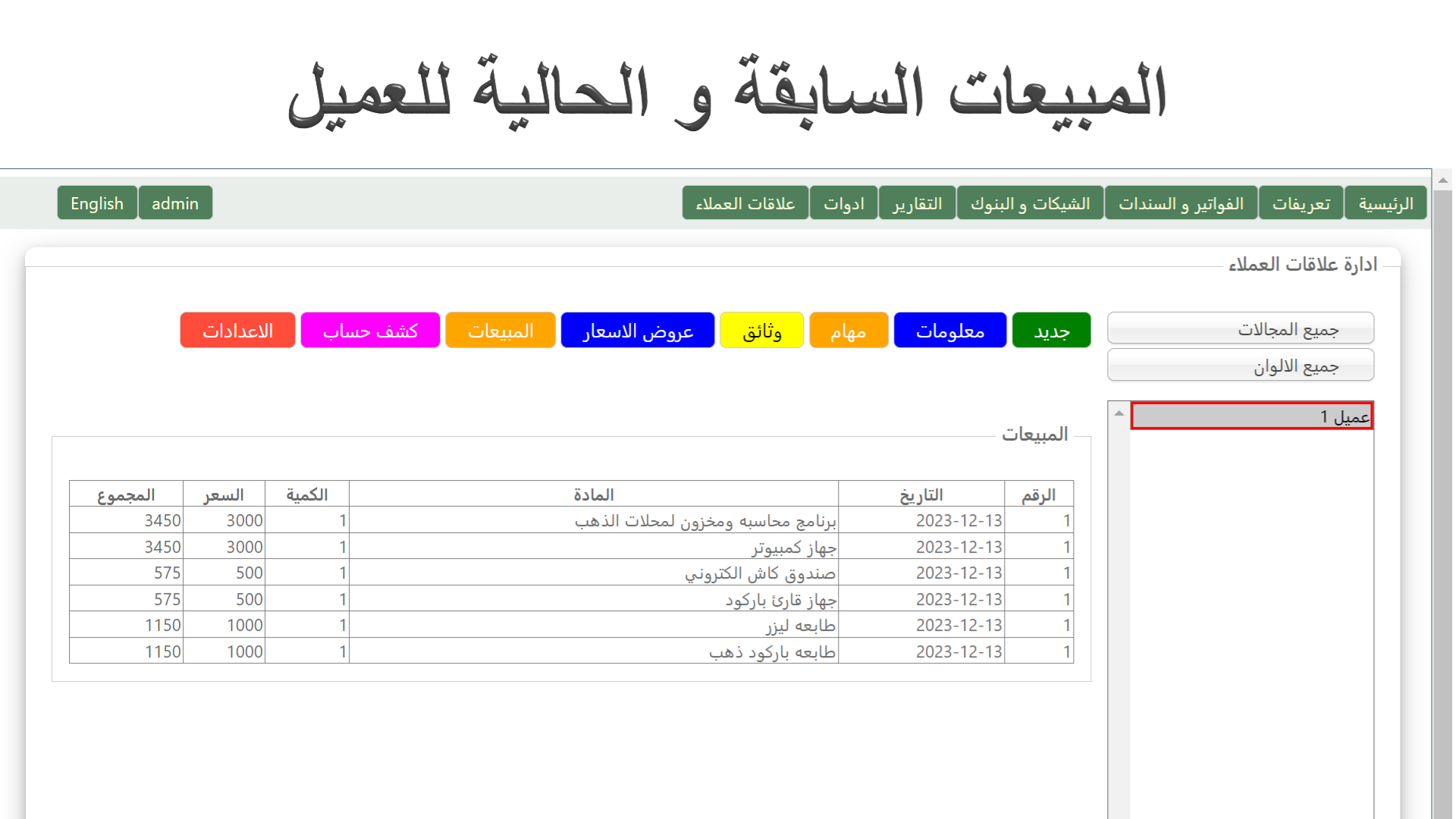Open the yellow وثائق tab

(761, 331)
